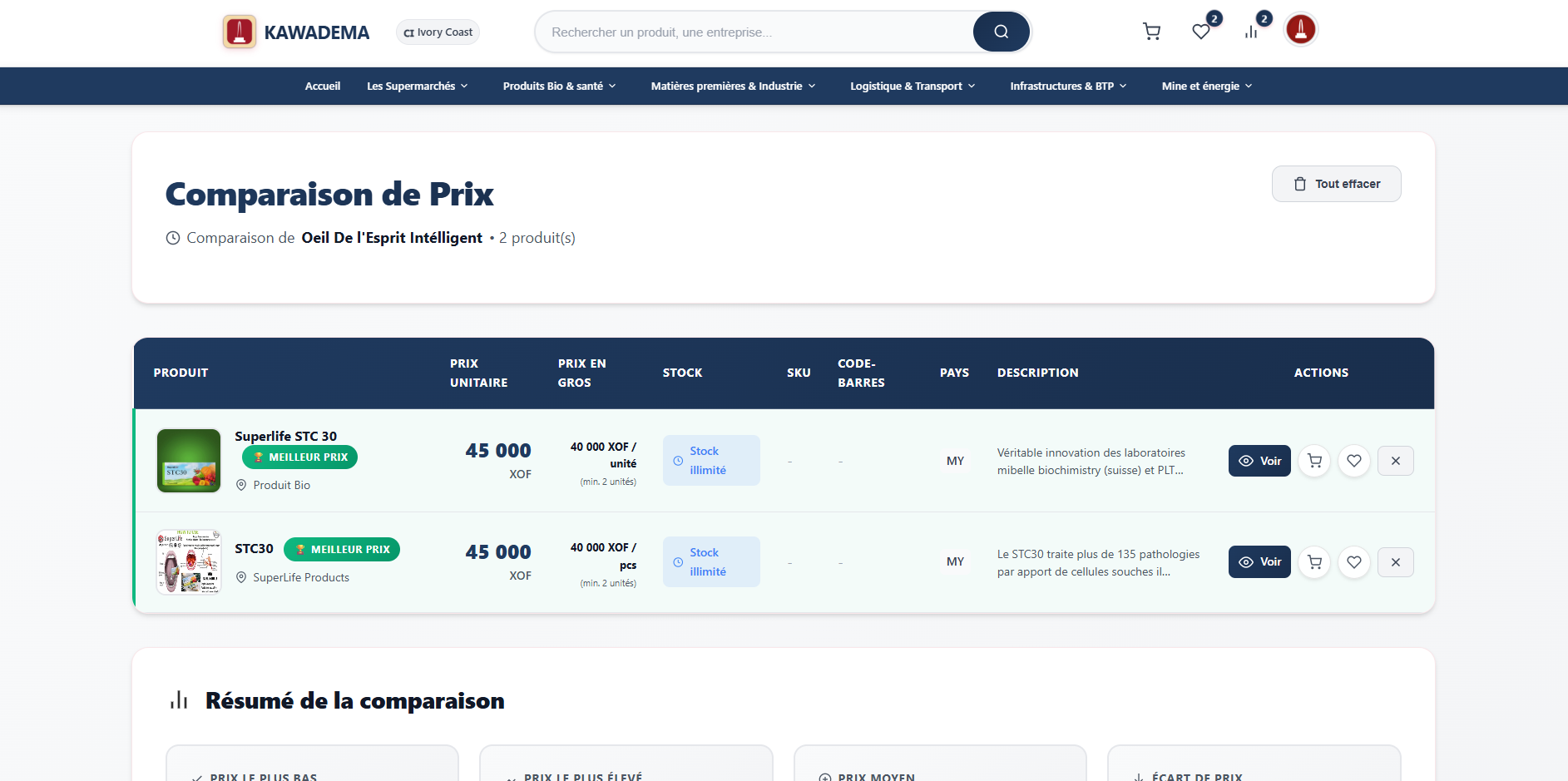Click the Ivory Coast country selector
The height and width of the screenshot is (781, 1568).
[437, 32]
